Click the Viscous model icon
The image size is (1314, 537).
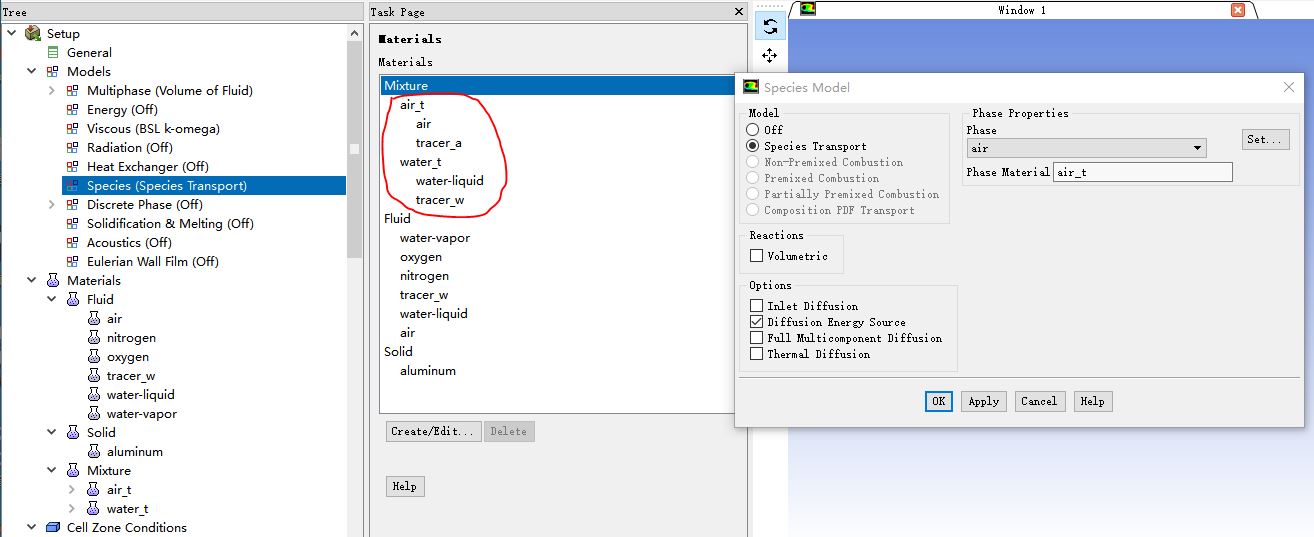[71, 128]
